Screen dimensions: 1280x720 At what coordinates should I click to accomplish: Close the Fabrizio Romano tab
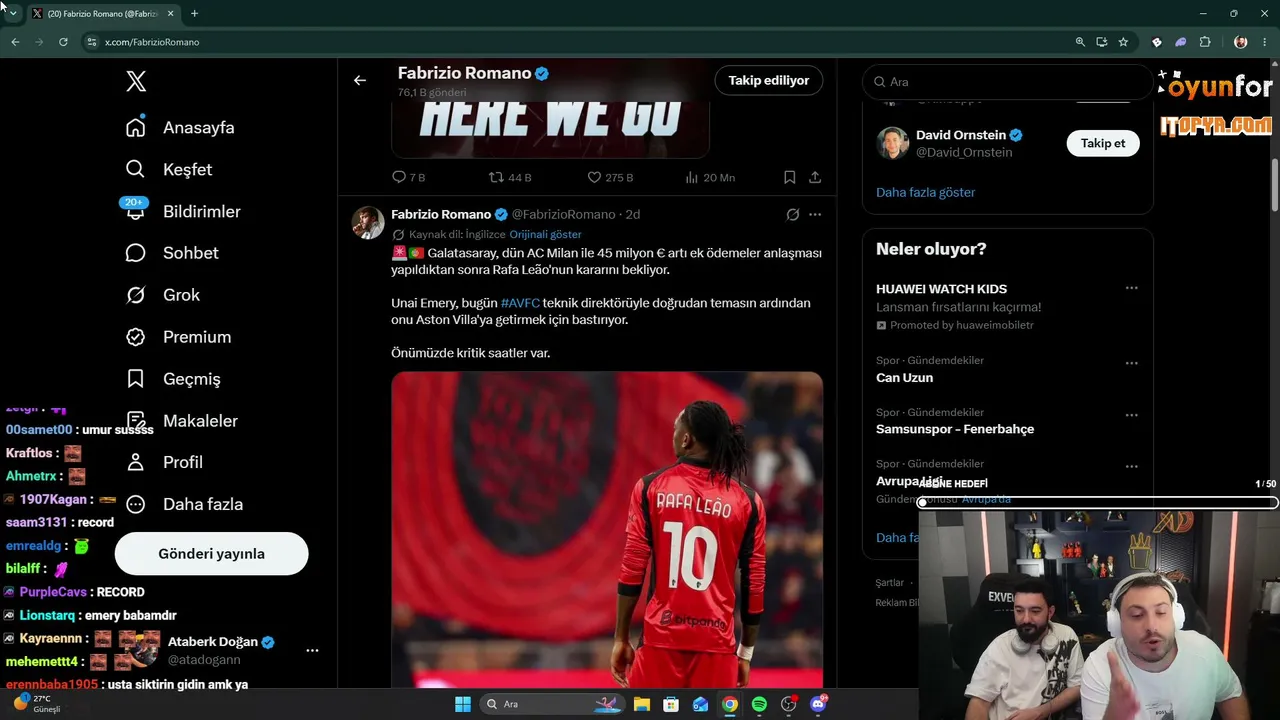(171, 14)
